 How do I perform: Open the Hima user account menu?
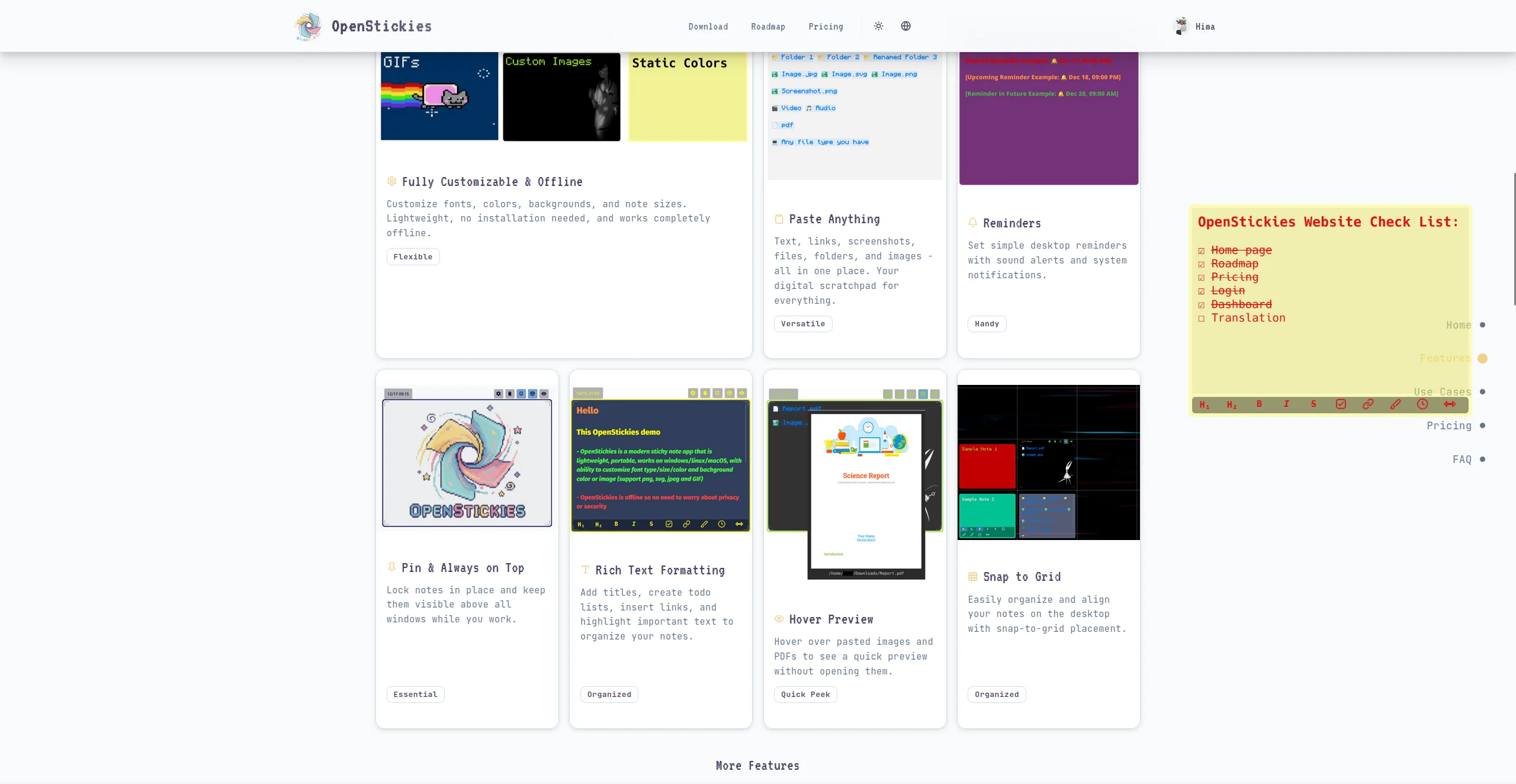[x=1194, y=26]
